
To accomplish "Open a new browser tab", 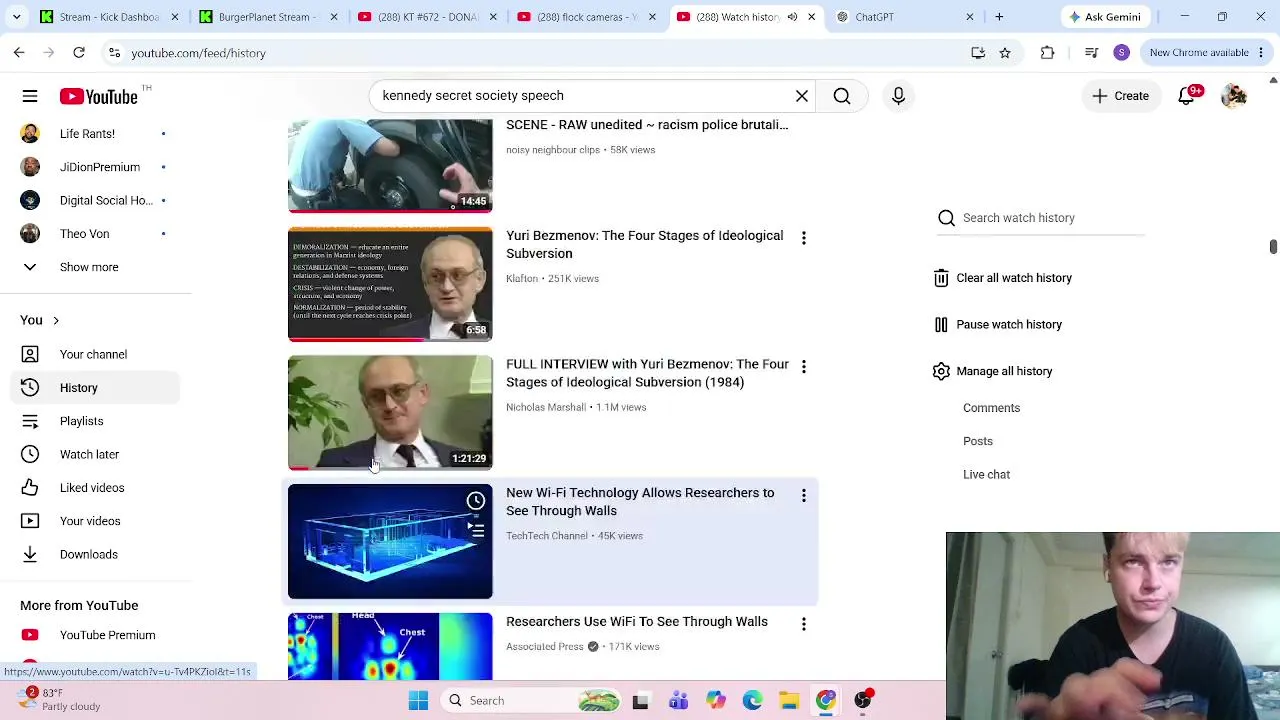I will click(999, 17).
